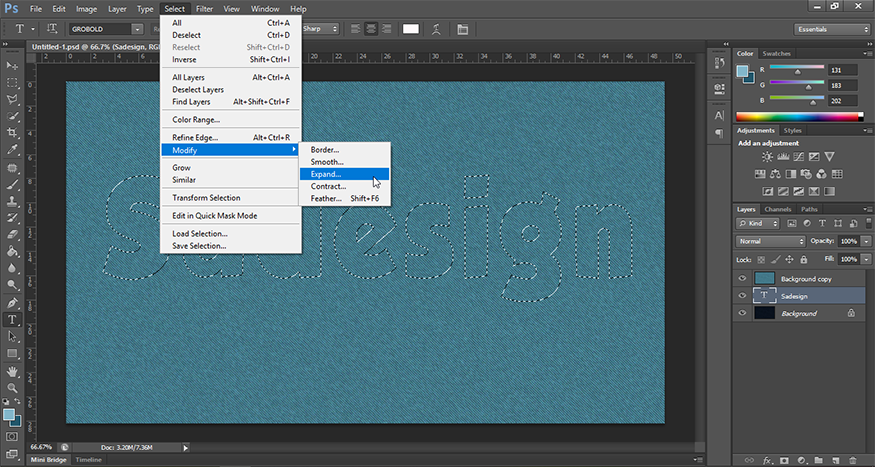This screenshot has width=875, height=467.
Task: Add a layer mask
Action: pos(785,460)
